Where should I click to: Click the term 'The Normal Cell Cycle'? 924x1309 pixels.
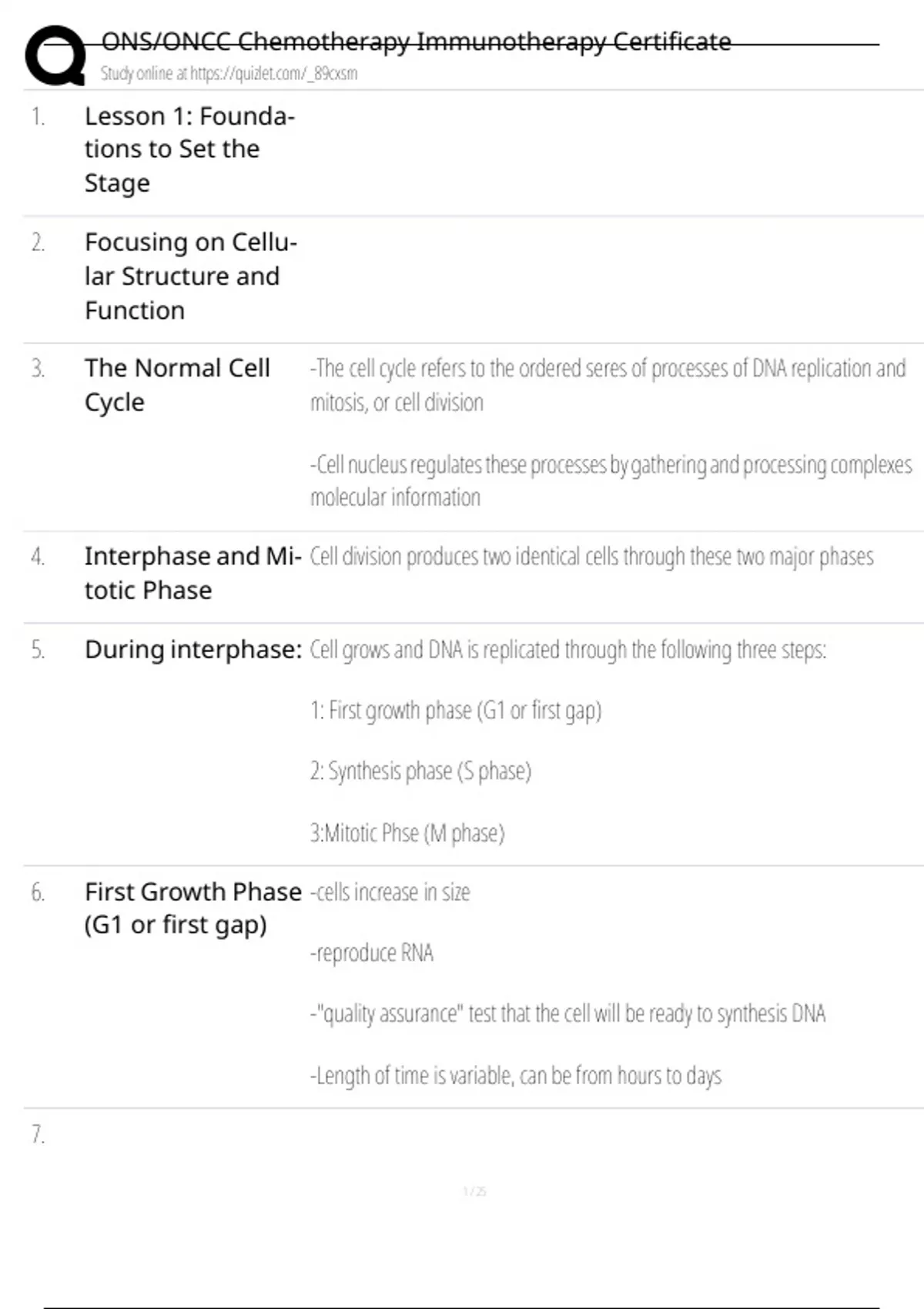click(177, 385)
